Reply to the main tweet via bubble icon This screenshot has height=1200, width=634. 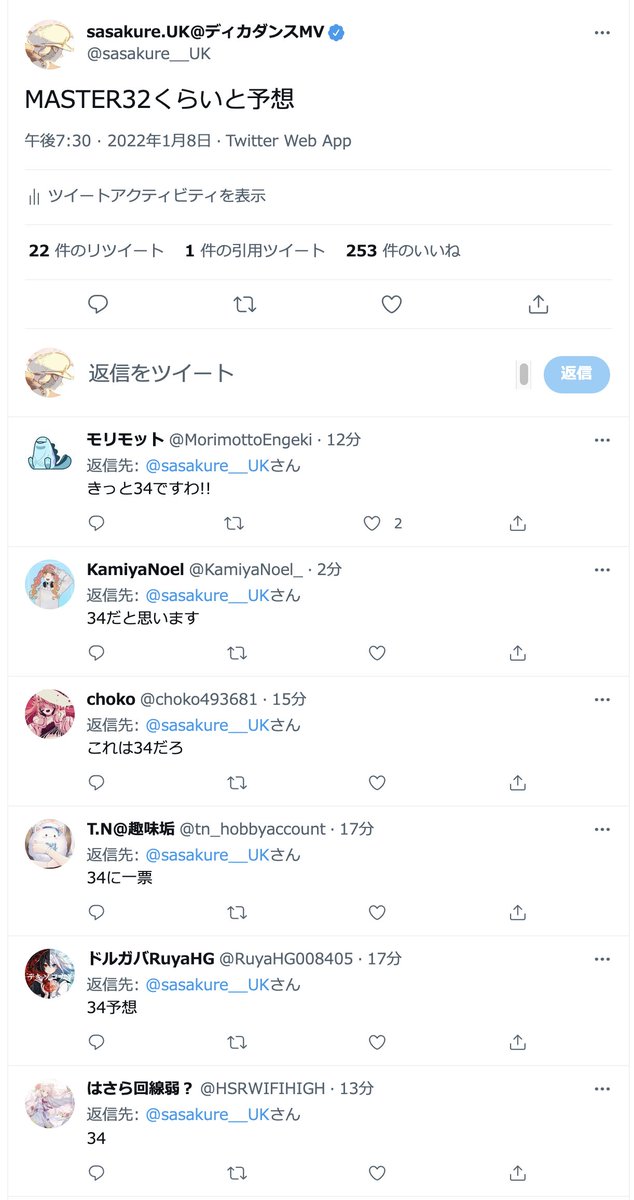tap(97, 304)
